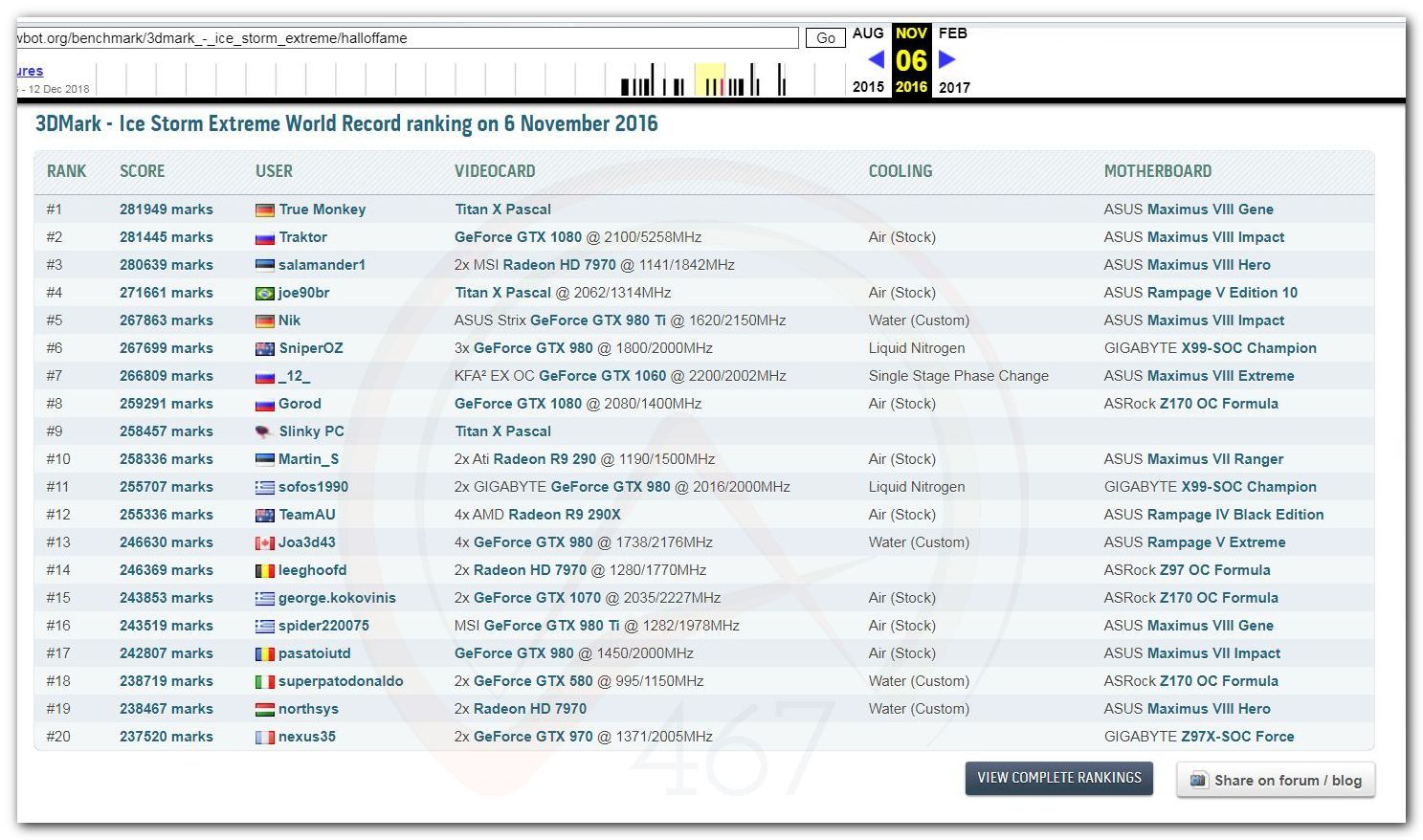
Task: Open the 237520 marks score entry
Action: click(x=167, y=737)
